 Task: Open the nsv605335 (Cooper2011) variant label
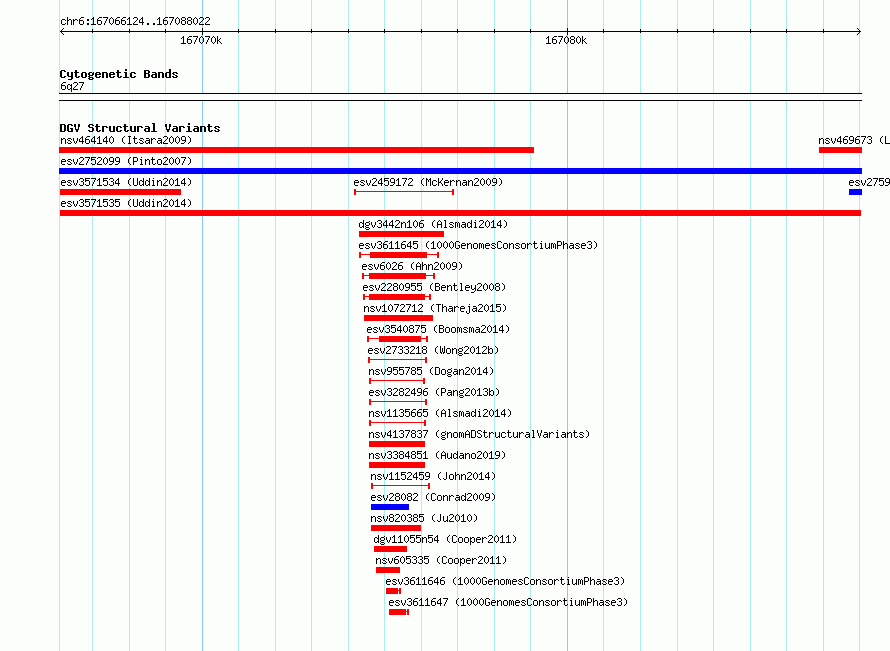point(441,560)
